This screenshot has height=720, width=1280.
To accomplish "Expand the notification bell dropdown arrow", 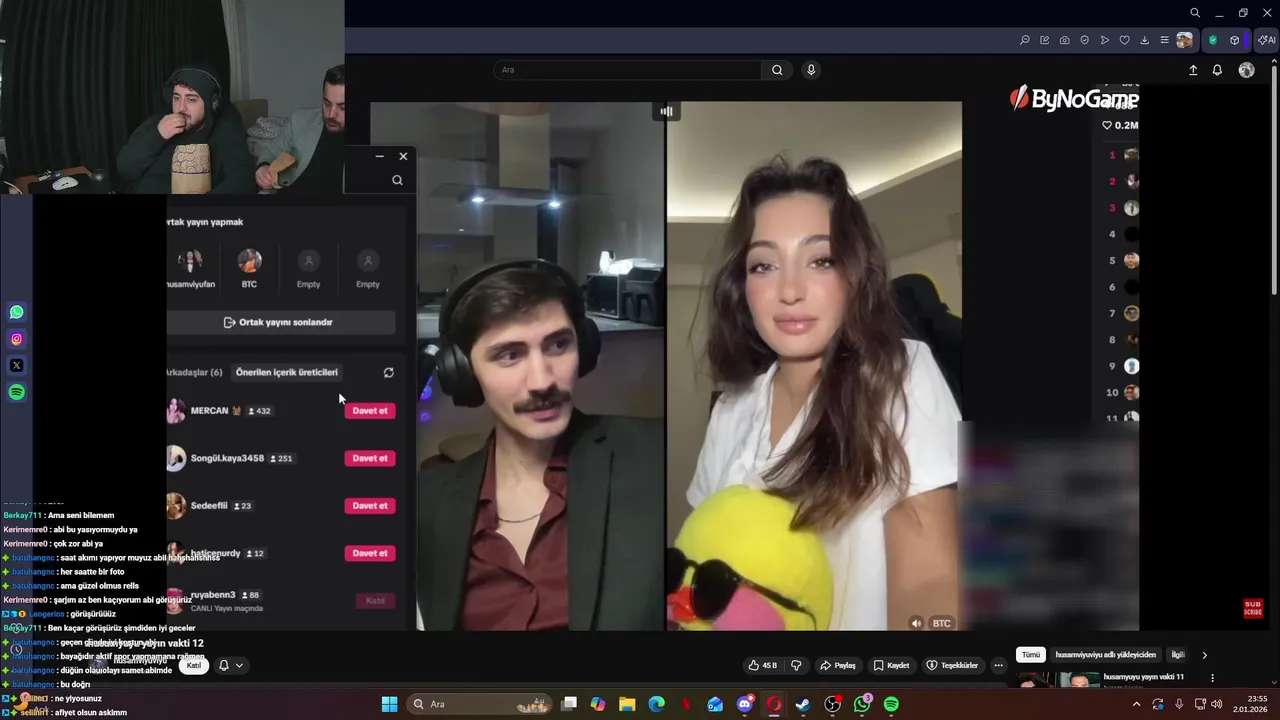I will [239, 665].
